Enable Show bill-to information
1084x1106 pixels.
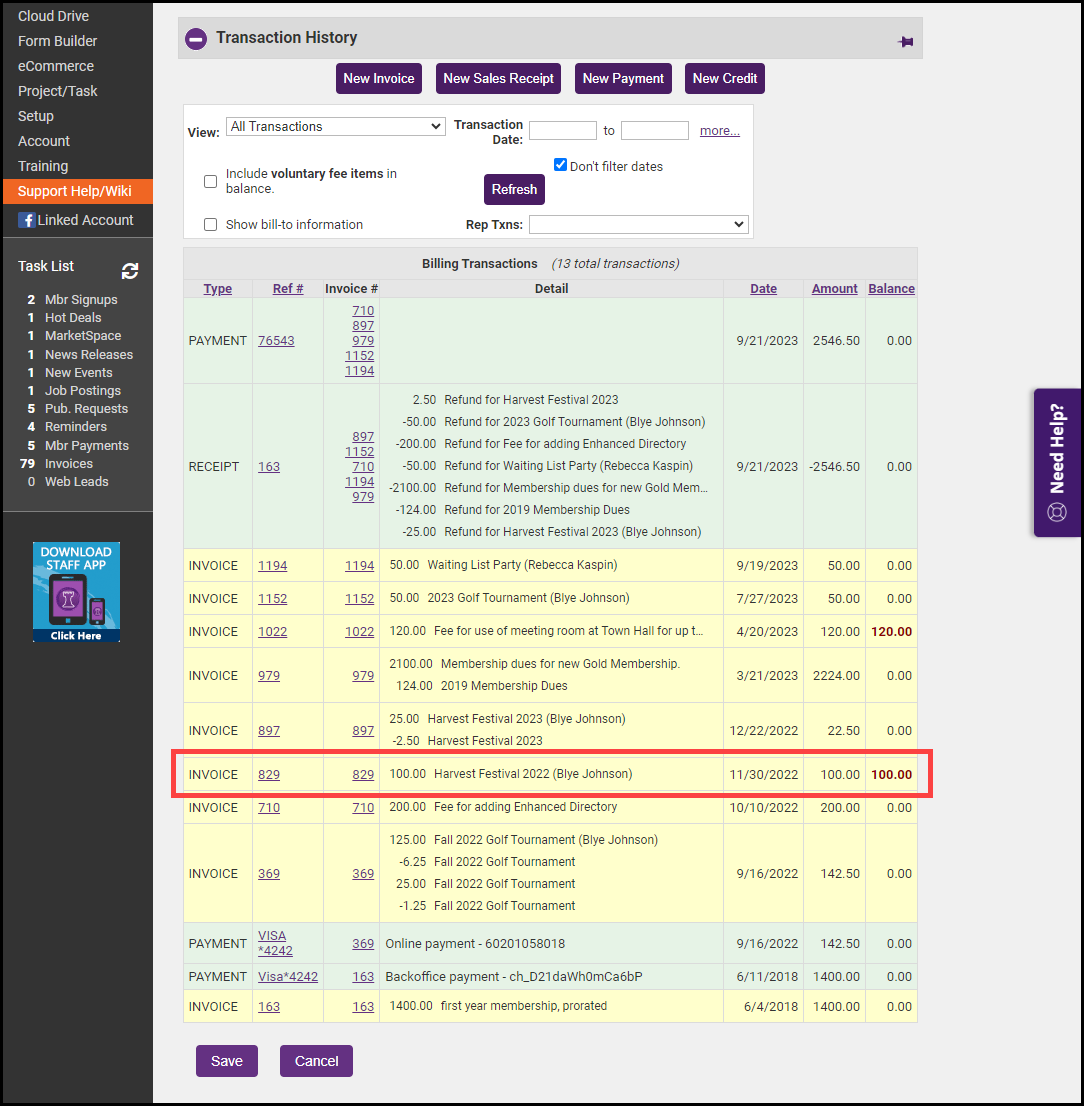(210, 225)
